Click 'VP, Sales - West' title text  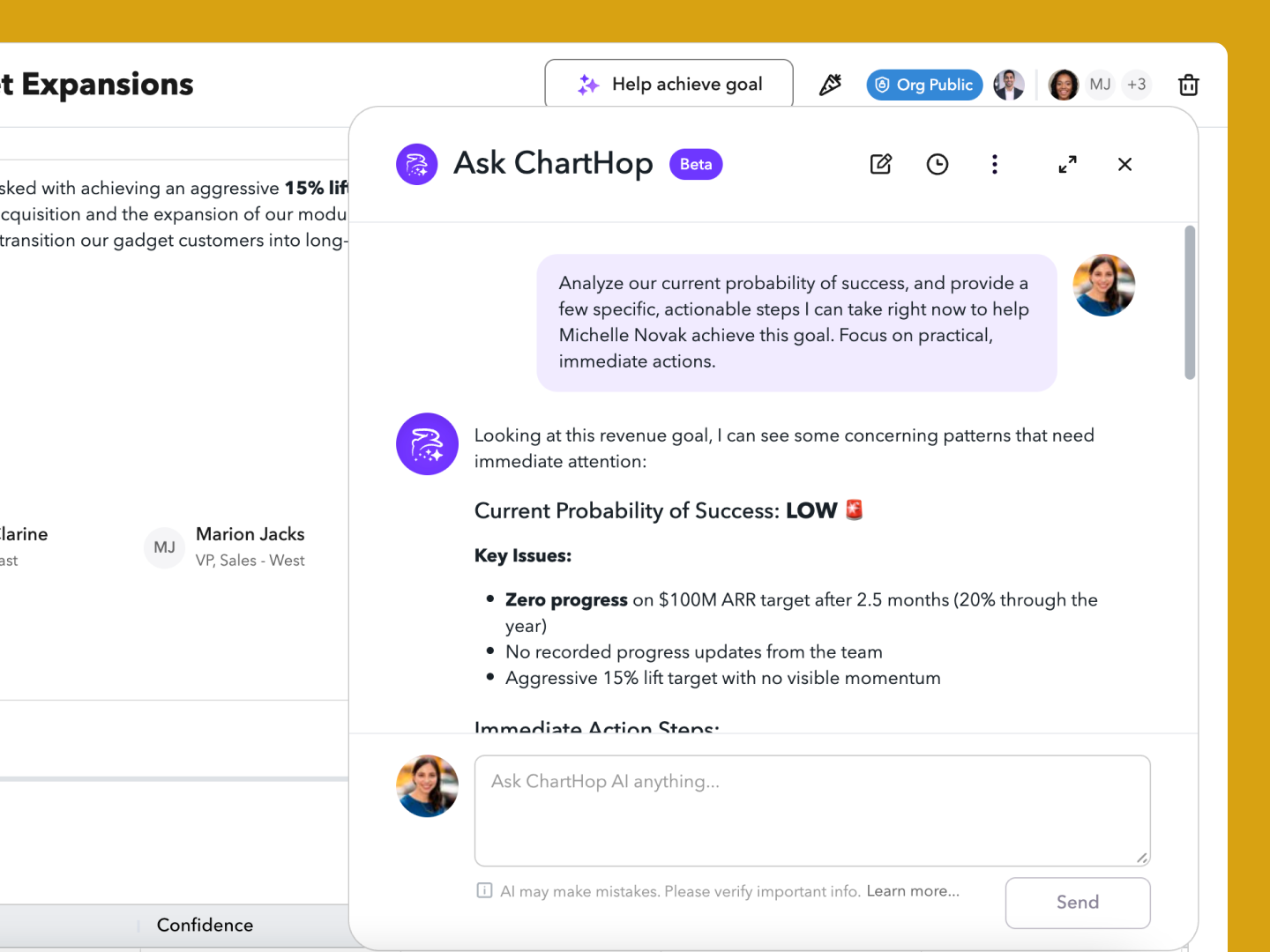click(250, 561)
